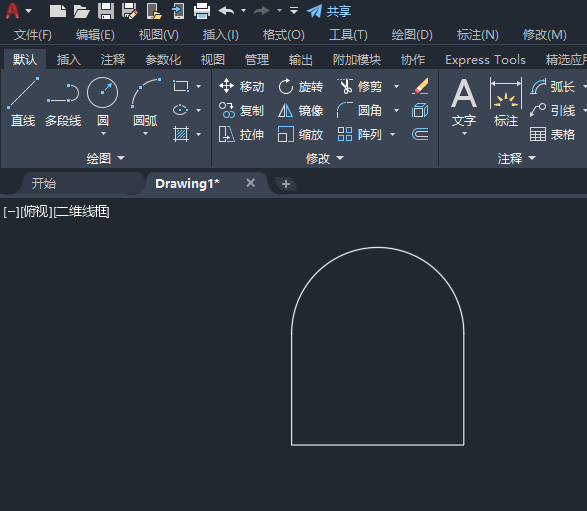587x511 pixels.
Task: Open the 格式(O) menu
Action: click(x=283, y=35)
